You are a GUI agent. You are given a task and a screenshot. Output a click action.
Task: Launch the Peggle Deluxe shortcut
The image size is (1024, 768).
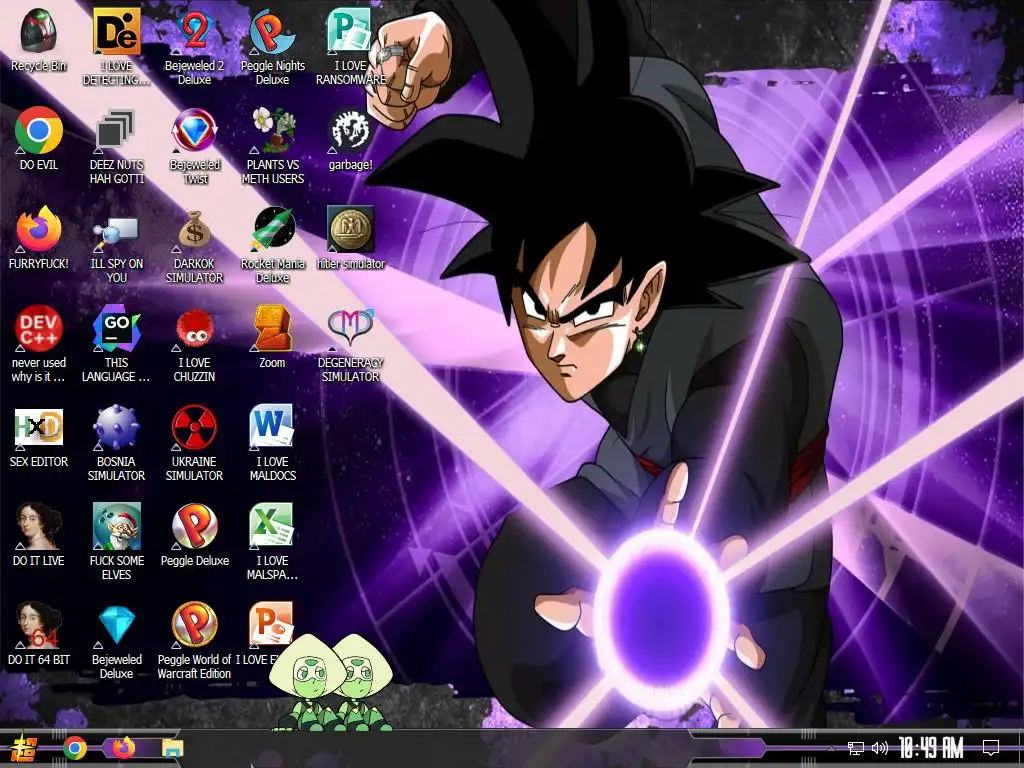(x=194, y=536)
